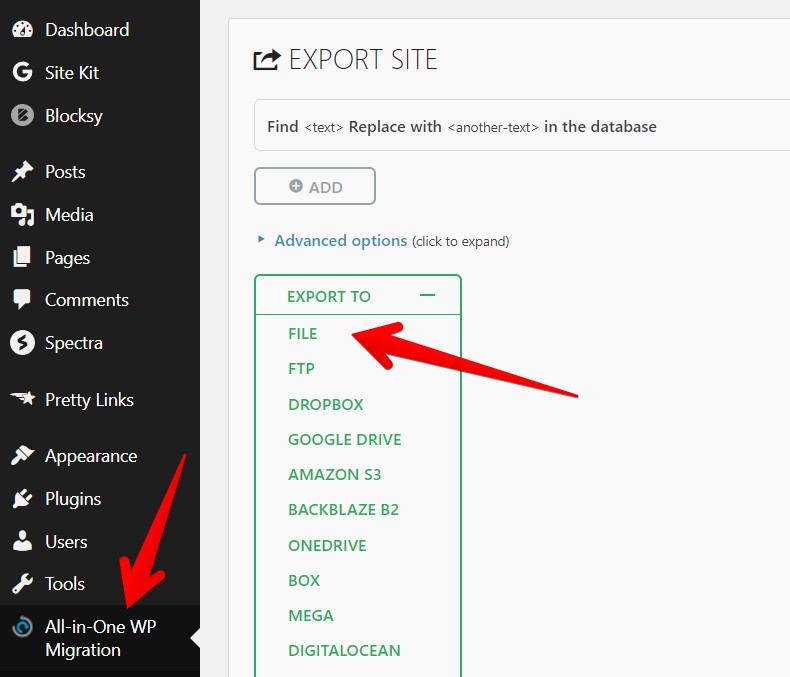
Task: Click the EXPORT SITE heading text
Action: pos(363,59)
